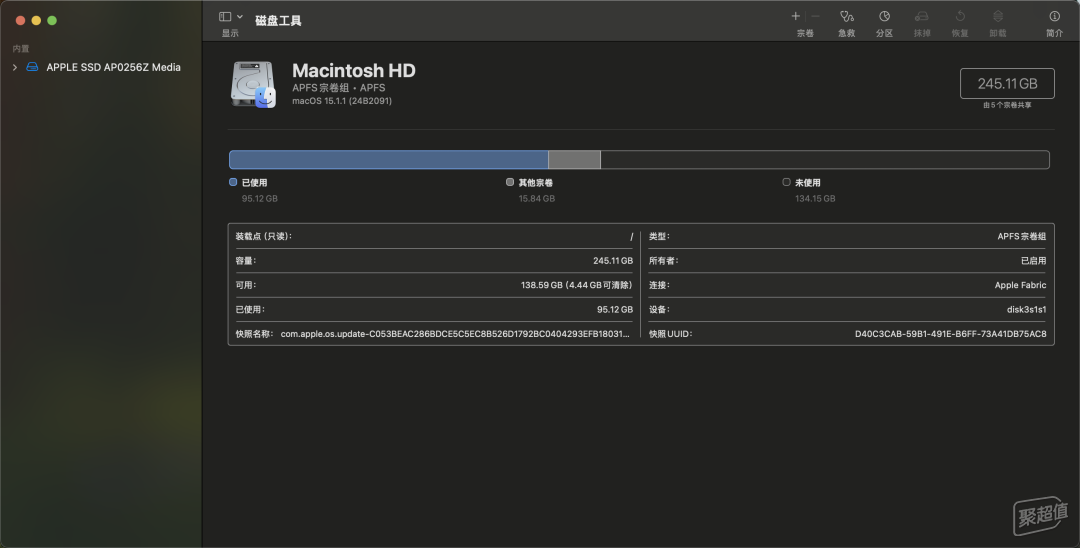Click the 95.12 GB used legend value
Screen dimensions: 1080x548
pyautogui.click(x=260, y=198)
